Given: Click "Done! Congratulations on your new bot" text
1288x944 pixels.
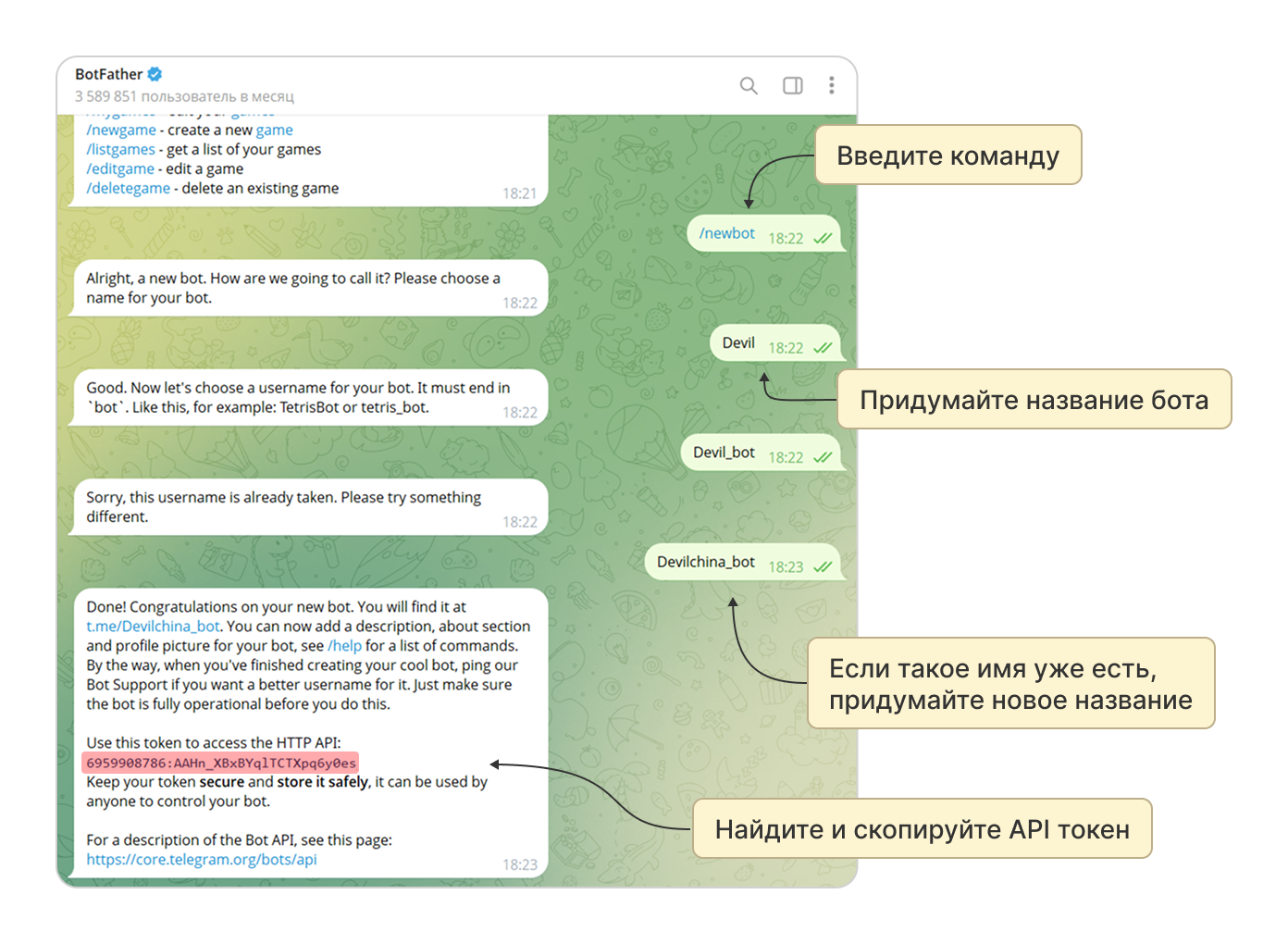Looking at the screenshot, I should coord(276,607).
